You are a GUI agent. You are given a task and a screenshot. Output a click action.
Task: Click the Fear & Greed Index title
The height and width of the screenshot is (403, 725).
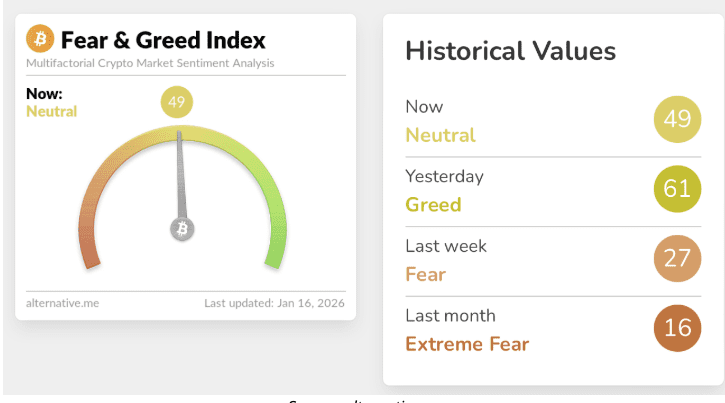point(163,41)
